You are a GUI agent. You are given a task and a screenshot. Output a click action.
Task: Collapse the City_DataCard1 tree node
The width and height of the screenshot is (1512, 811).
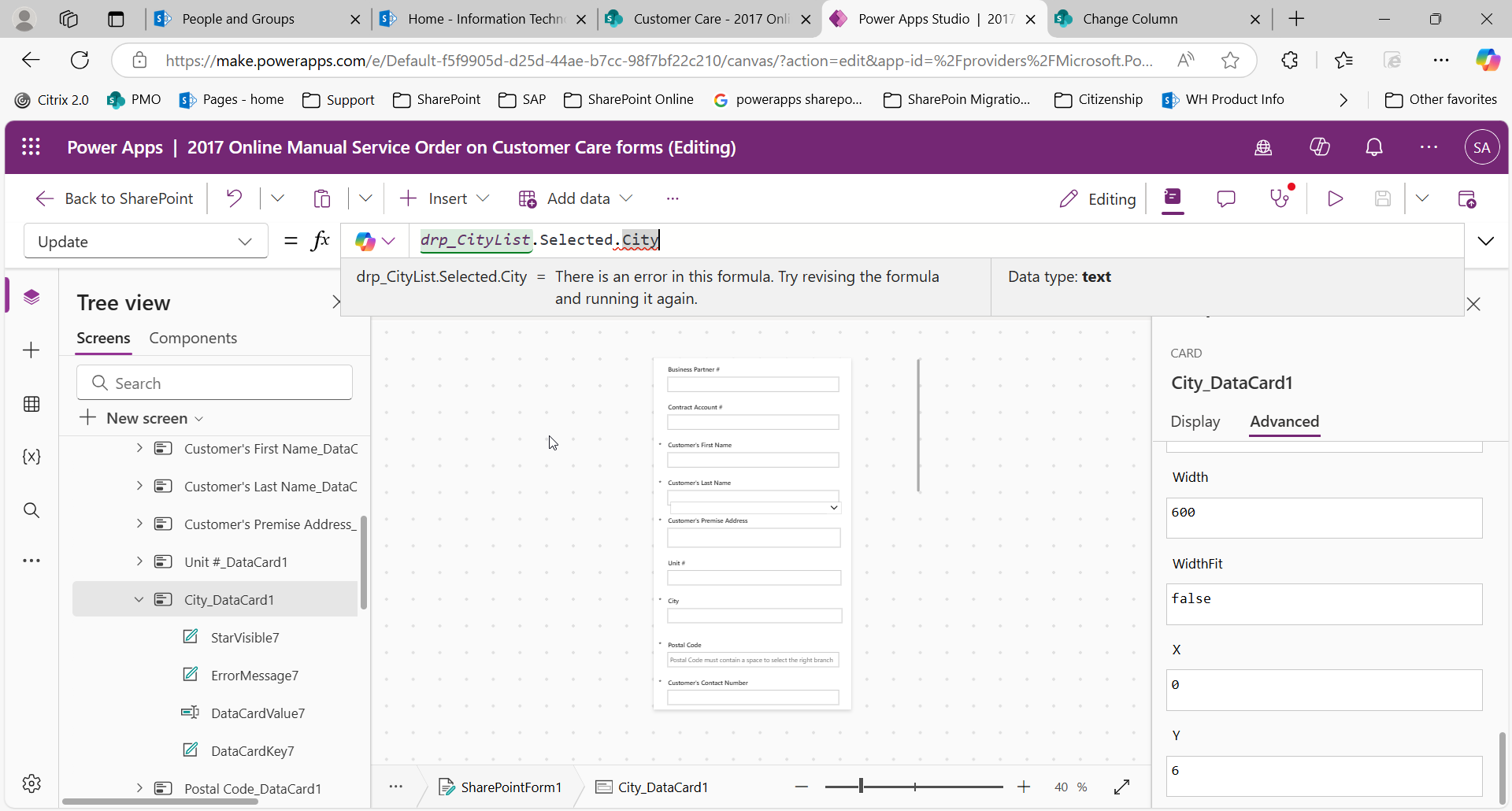tap(139, 599)
